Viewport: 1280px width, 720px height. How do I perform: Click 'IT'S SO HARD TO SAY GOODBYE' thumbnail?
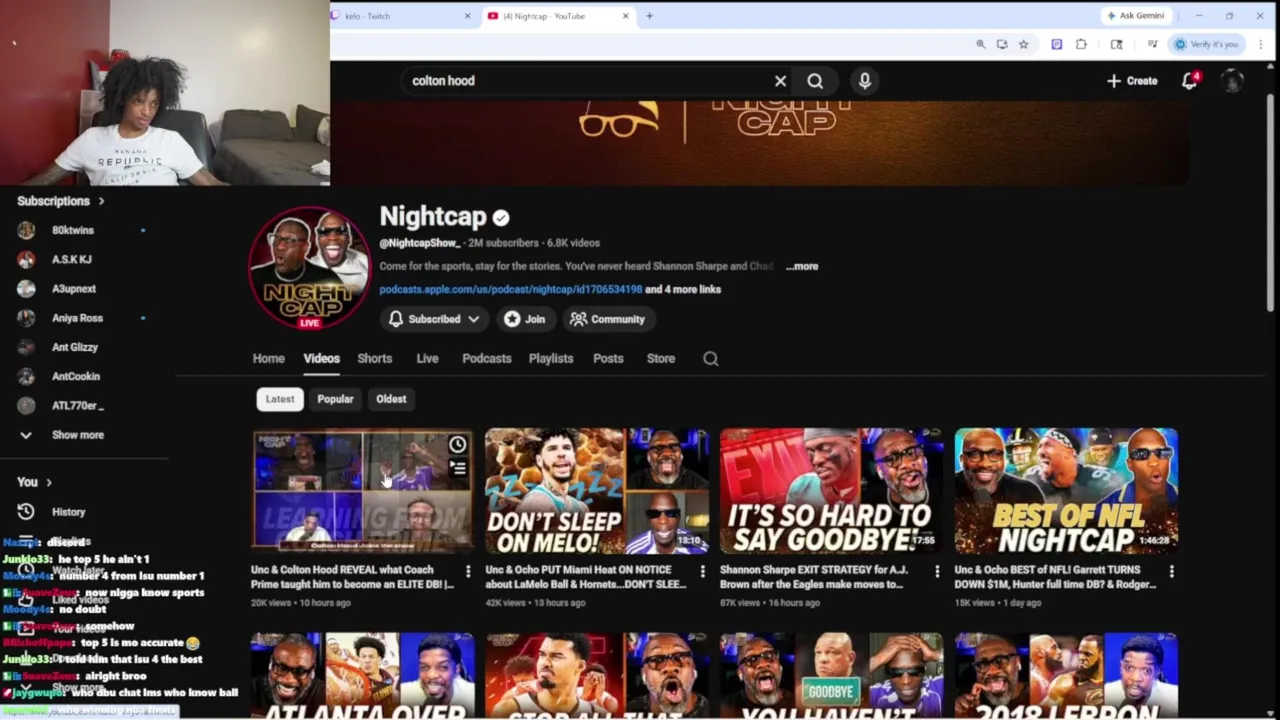pos(831,491)
